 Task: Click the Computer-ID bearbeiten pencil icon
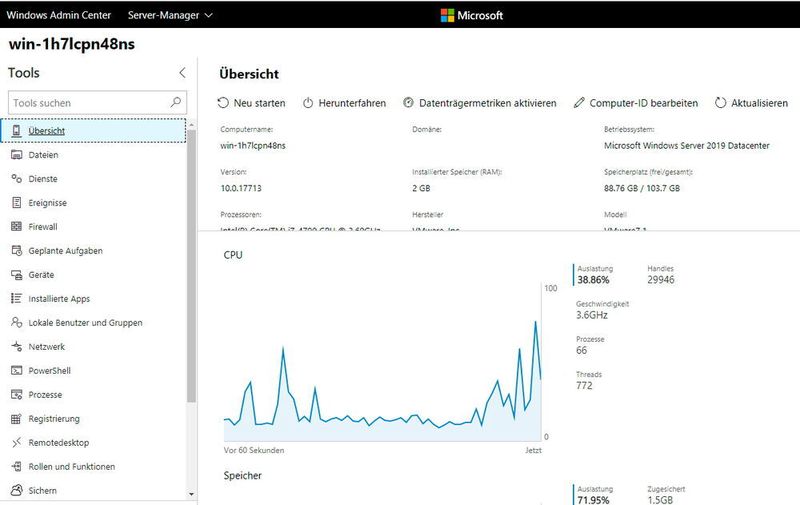coord(579,103)
